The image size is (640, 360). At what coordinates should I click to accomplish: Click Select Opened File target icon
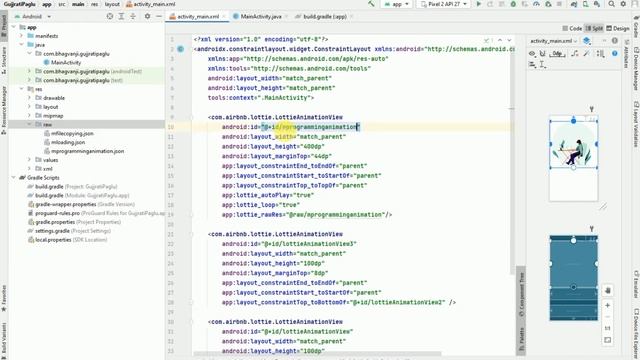(110, 16)
